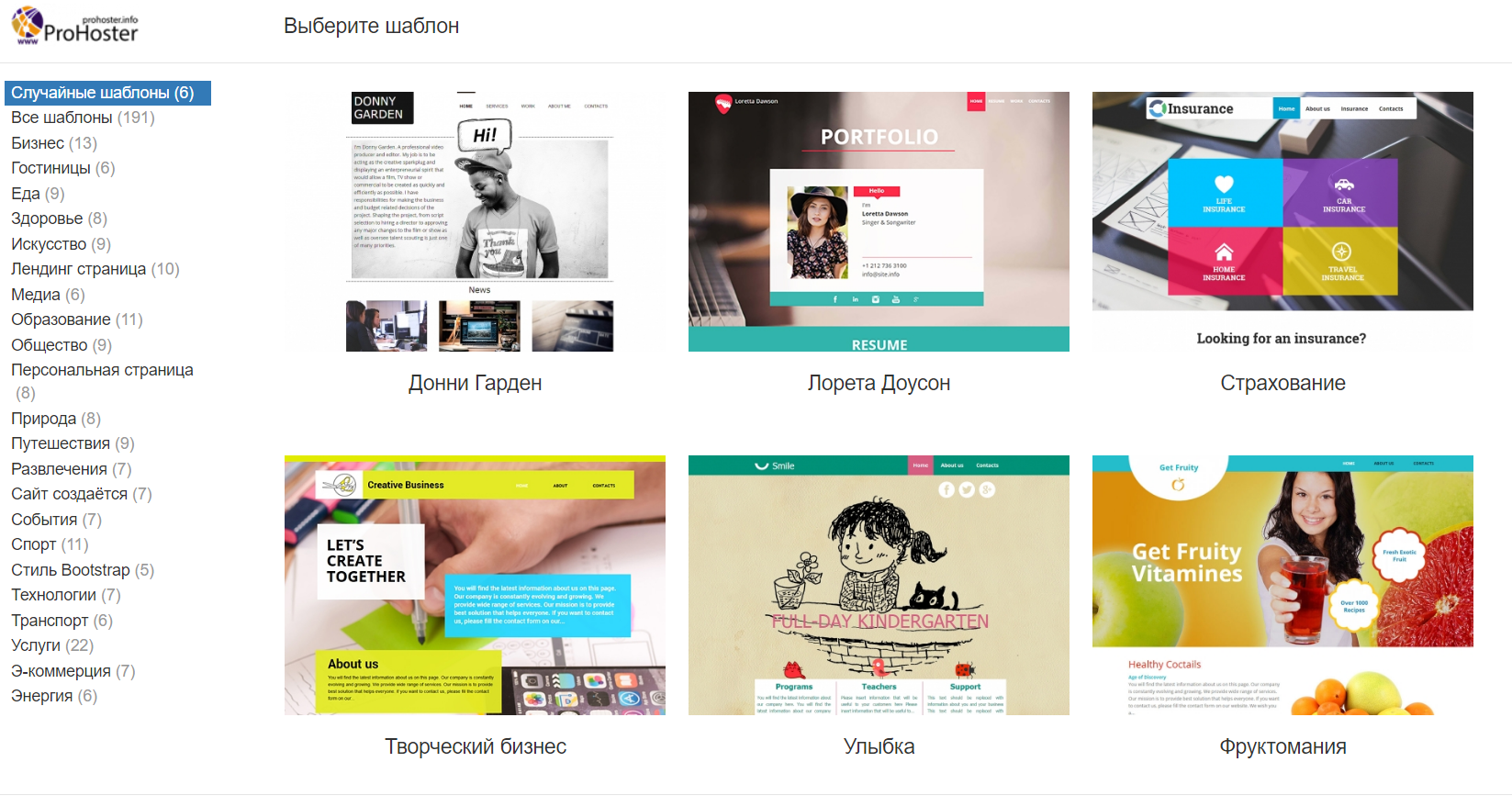The height and width of the screenshot is (807, 1512).
Task: Open the Бизнес templates category
Action: pos(53,143)
